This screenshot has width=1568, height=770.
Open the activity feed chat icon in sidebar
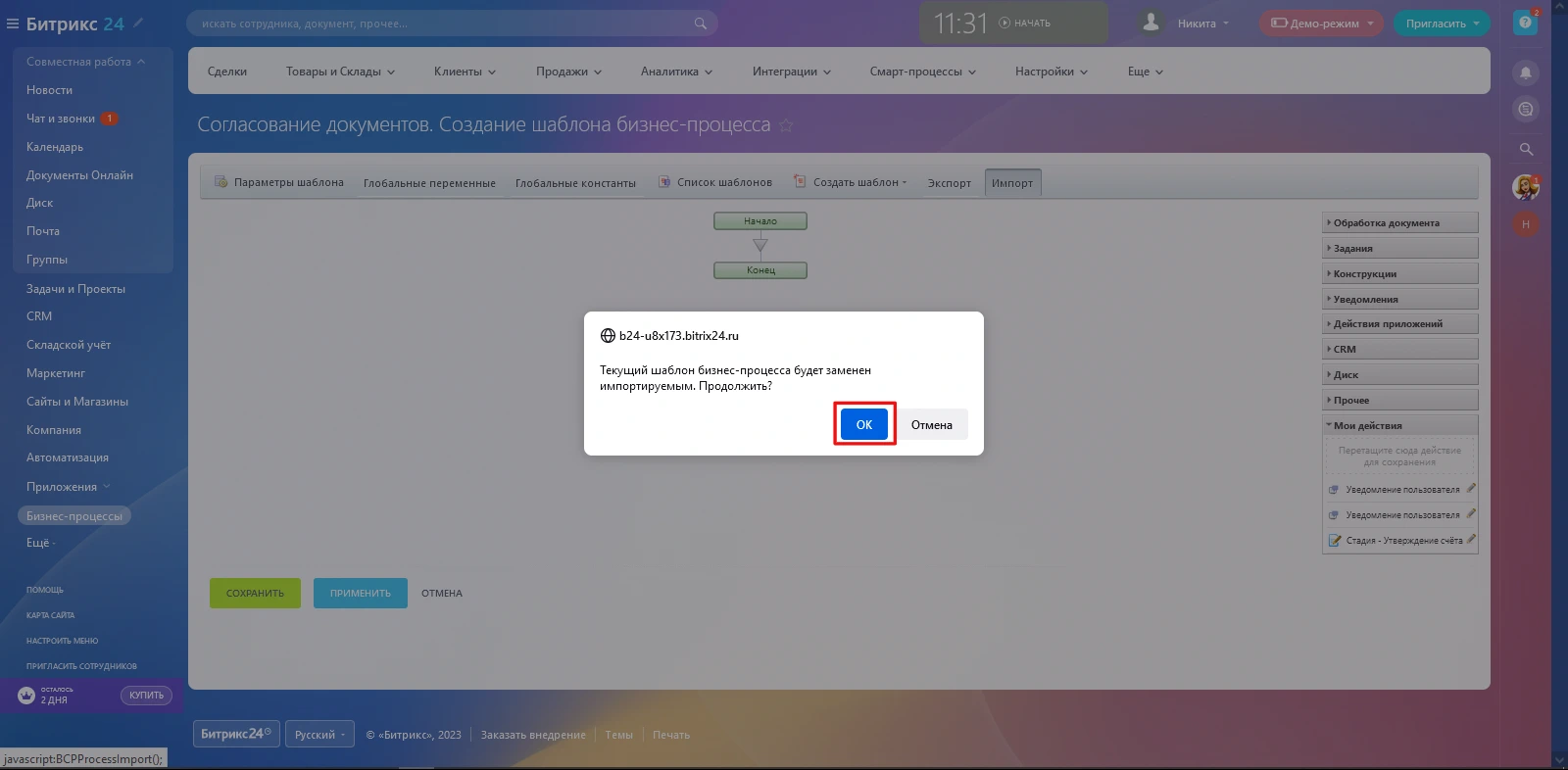click(1525, 110)
